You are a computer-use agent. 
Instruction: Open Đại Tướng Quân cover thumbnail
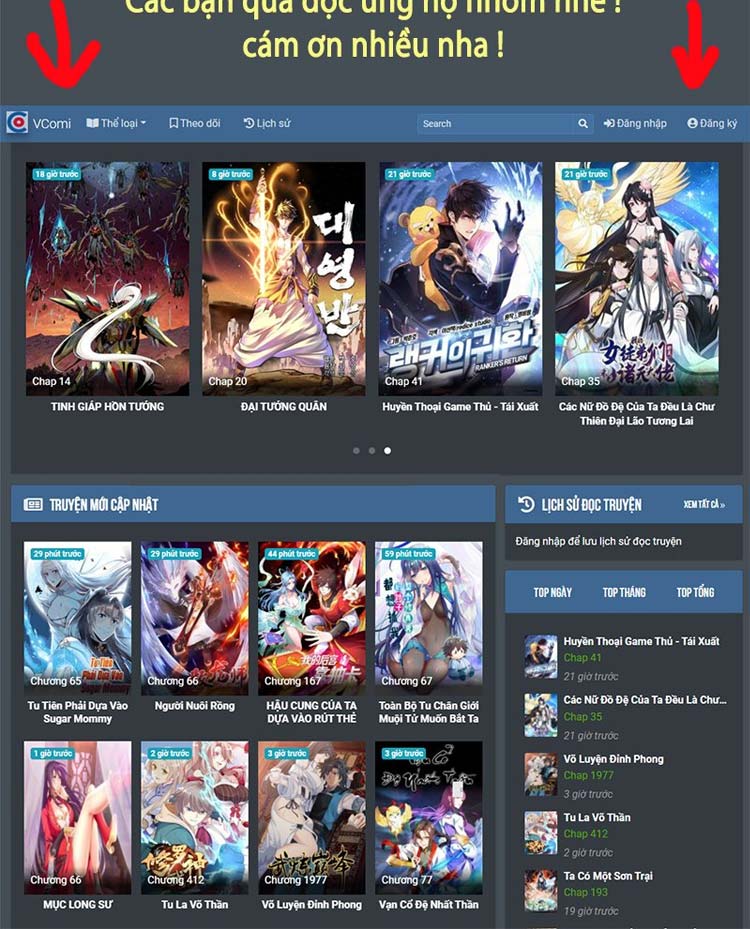coord(284,278)
